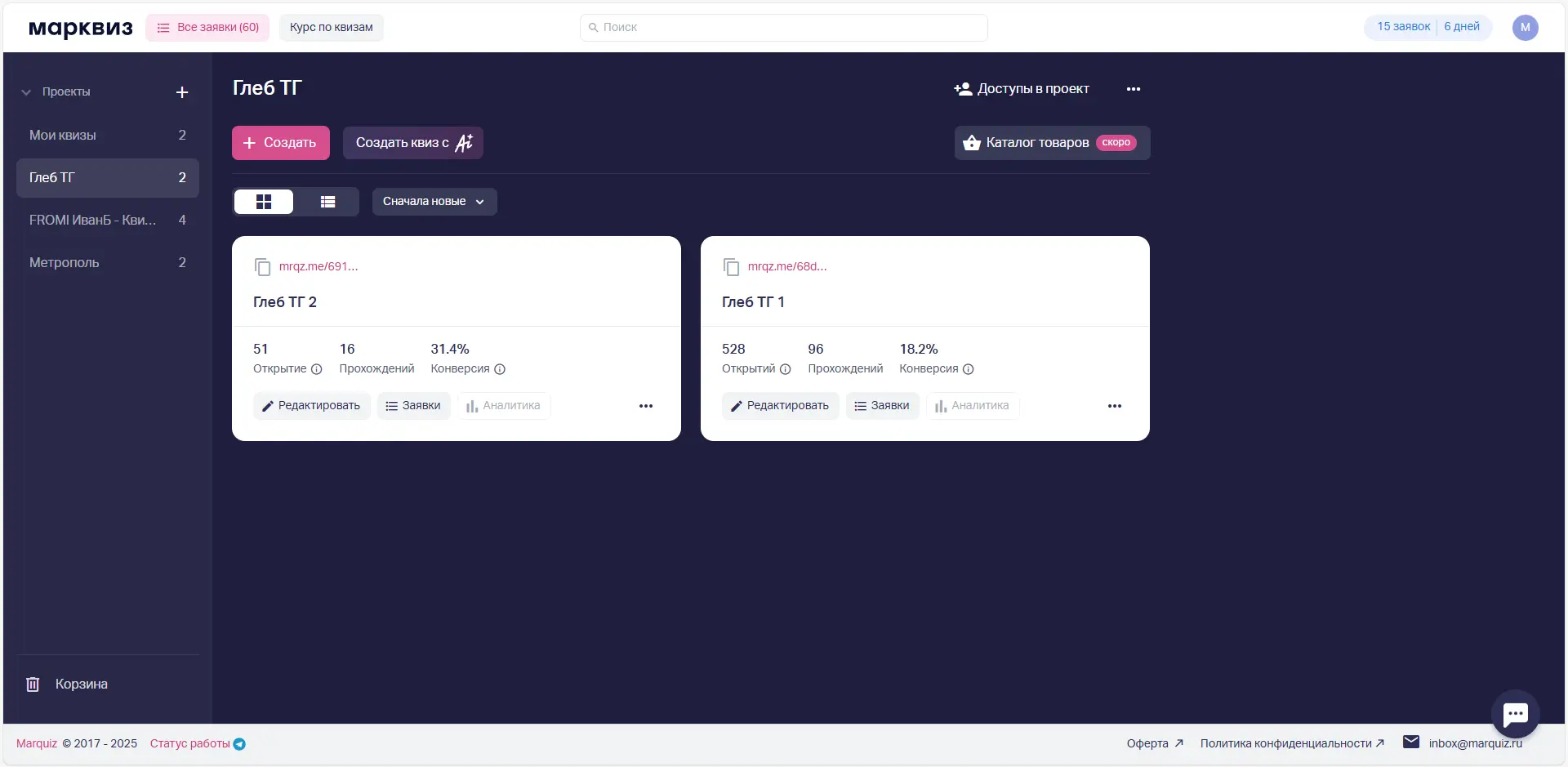Open more options for Глеб ТГ 2 card
This screenshot has width=1568, height=767.
click(646, 406)
